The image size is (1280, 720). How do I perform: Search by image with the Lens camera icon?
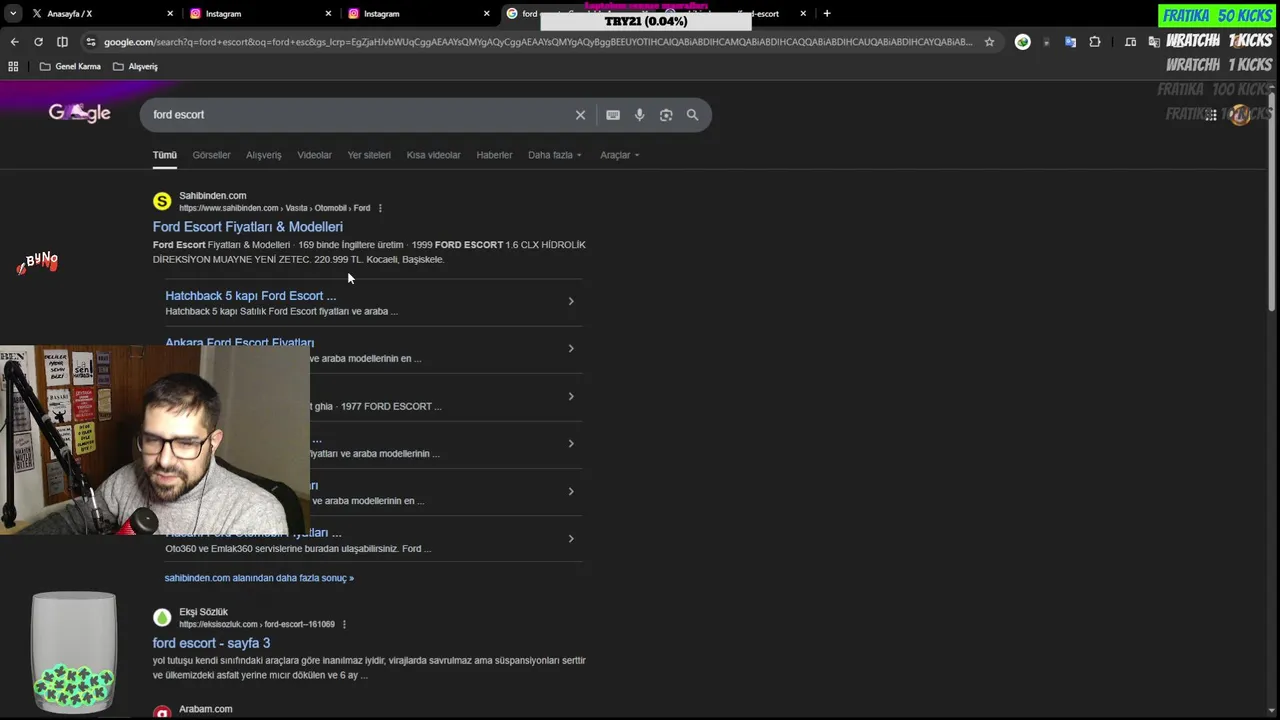pyautogui.click(x=666, y=115)
